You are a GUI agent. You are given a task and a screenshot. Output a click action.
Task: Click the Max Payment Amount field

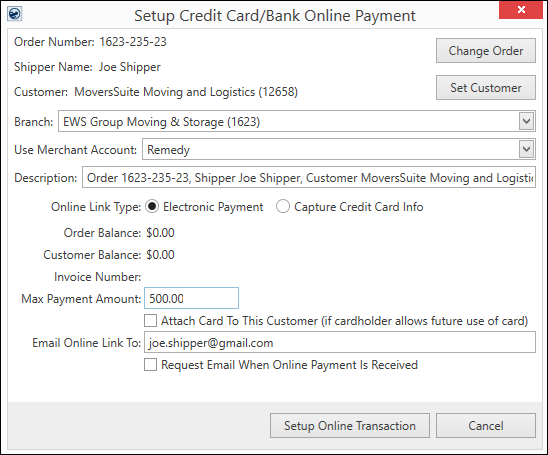(192, 298)
